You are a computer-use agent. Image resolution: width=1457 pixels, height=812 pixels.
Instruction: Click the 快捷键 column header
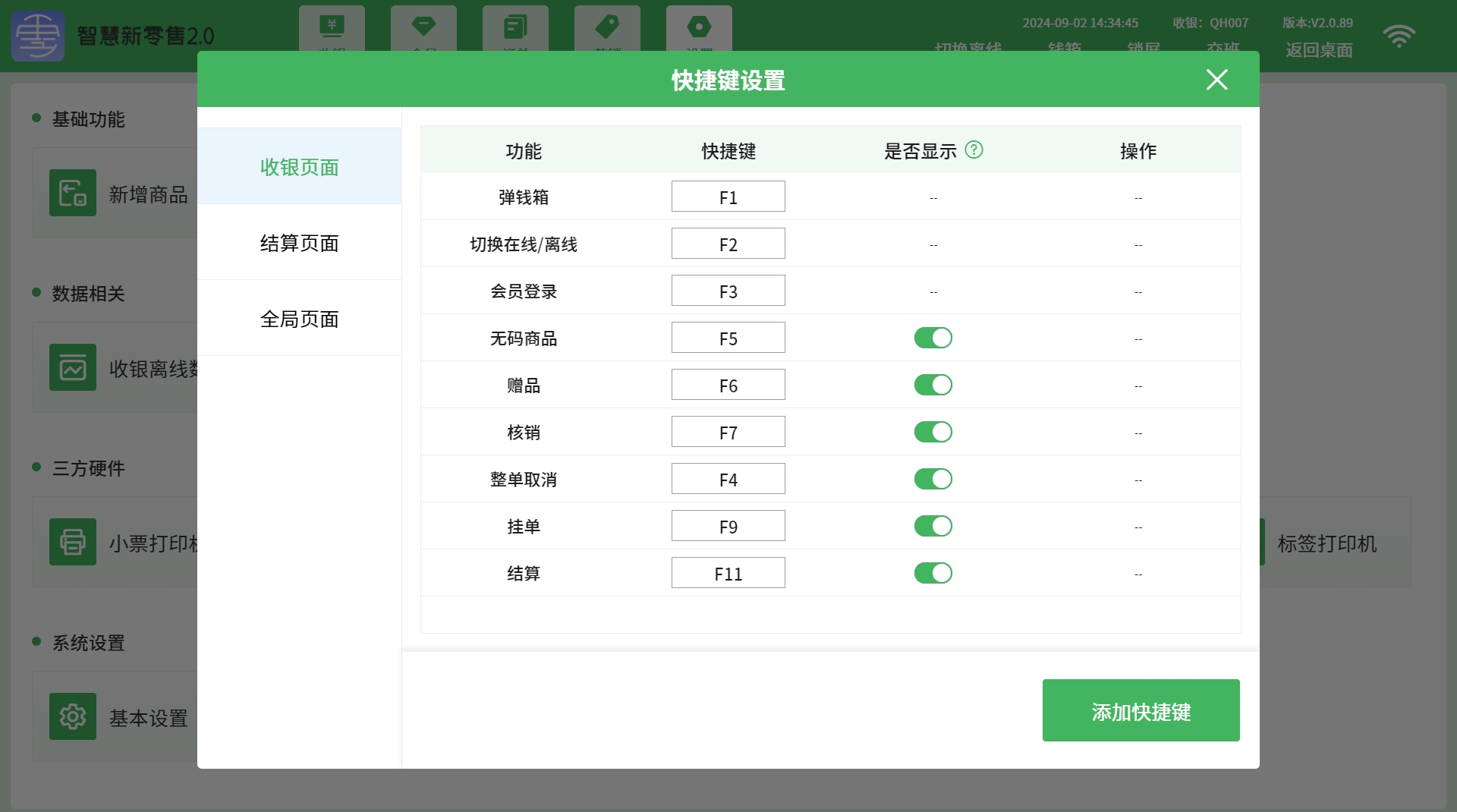coord(728,151)
